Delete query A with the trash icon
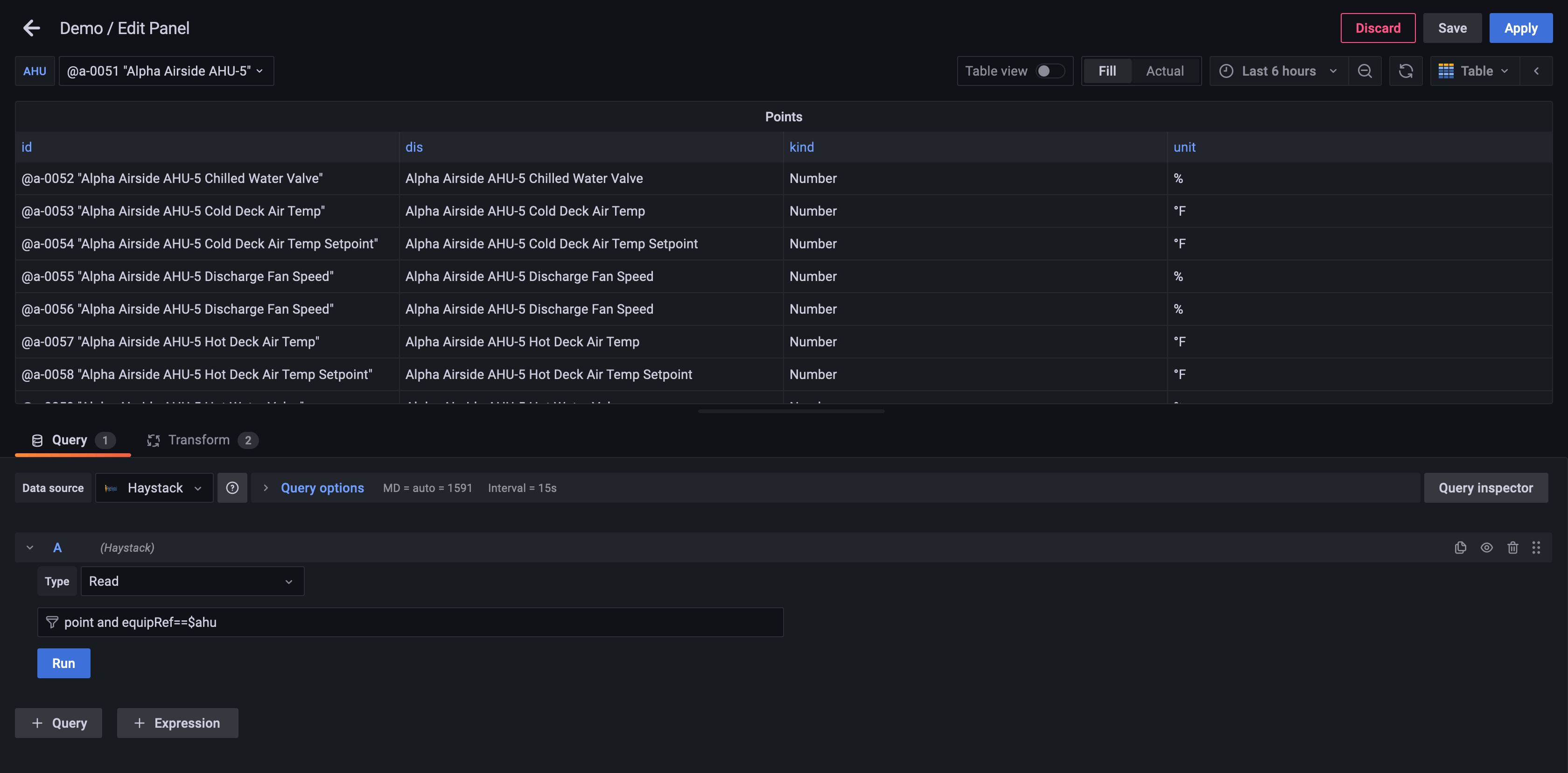 coord(1512,547)
